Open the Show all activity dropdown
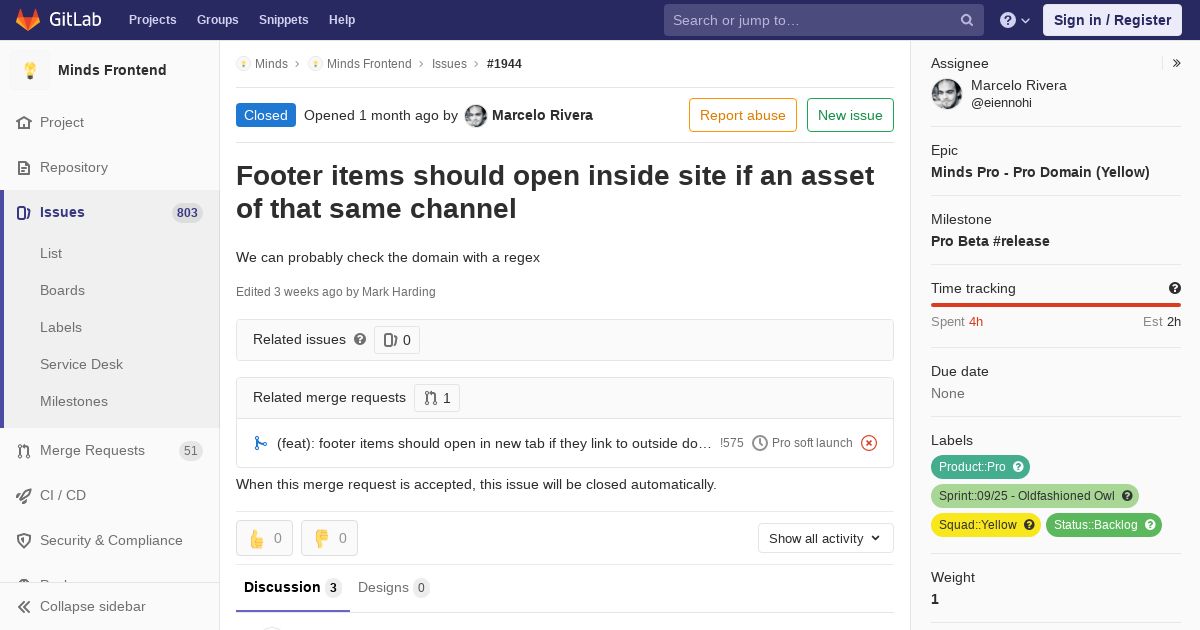 point(825,538)
